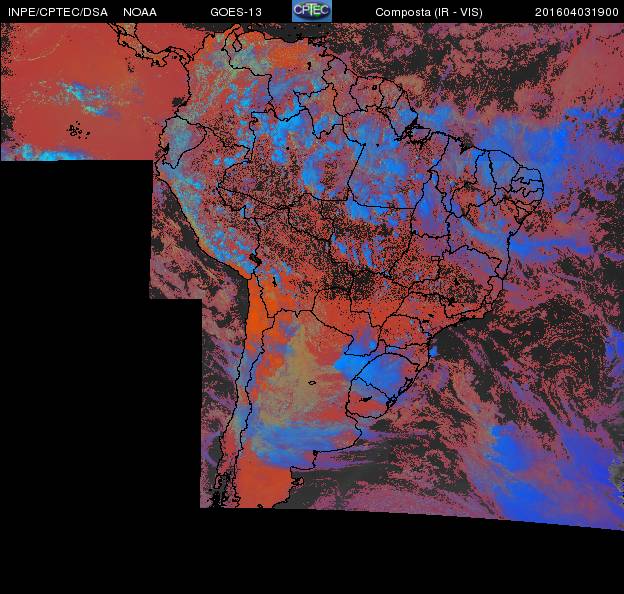Select the GOES-13 satellite label
Screen dimensions: 624x594
(x=238, y=12)
